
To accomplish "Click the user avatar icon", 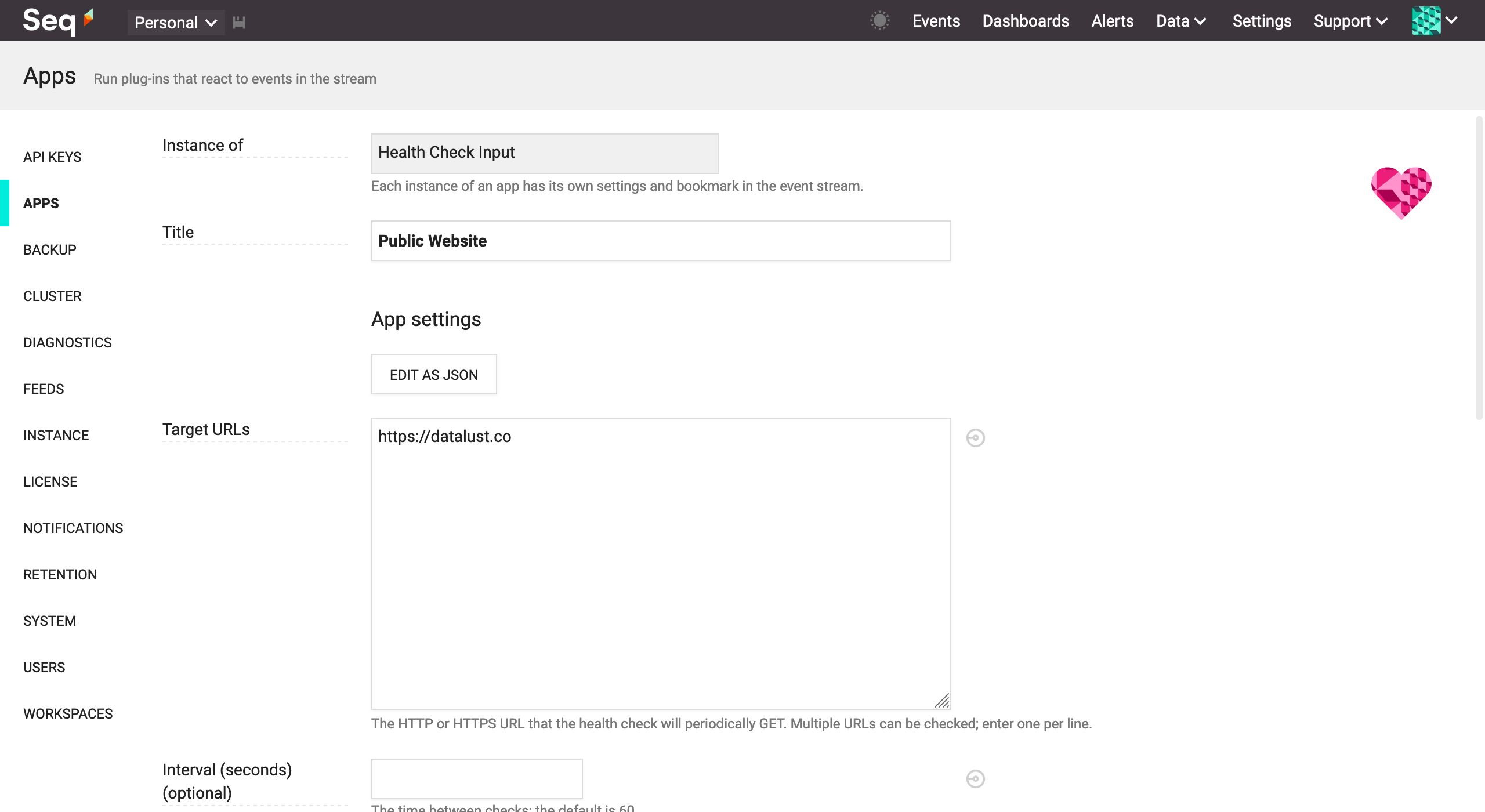I will (1426, 21).
